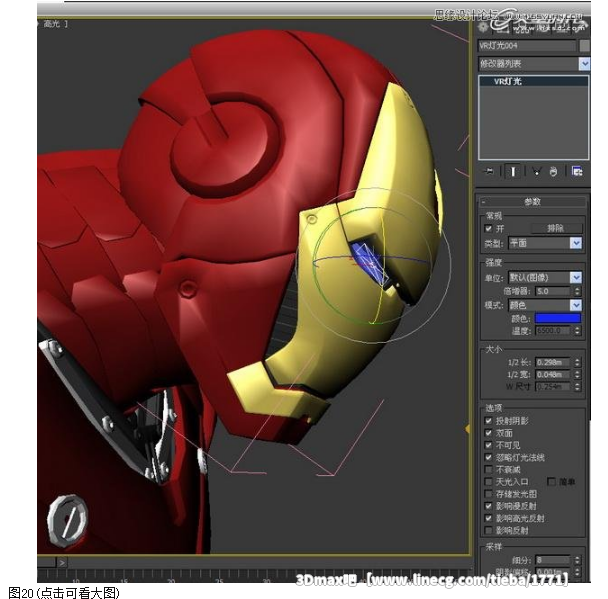Click the 排除 exclude button
Screen dimensions: 608x599
[x=556, y=228]
